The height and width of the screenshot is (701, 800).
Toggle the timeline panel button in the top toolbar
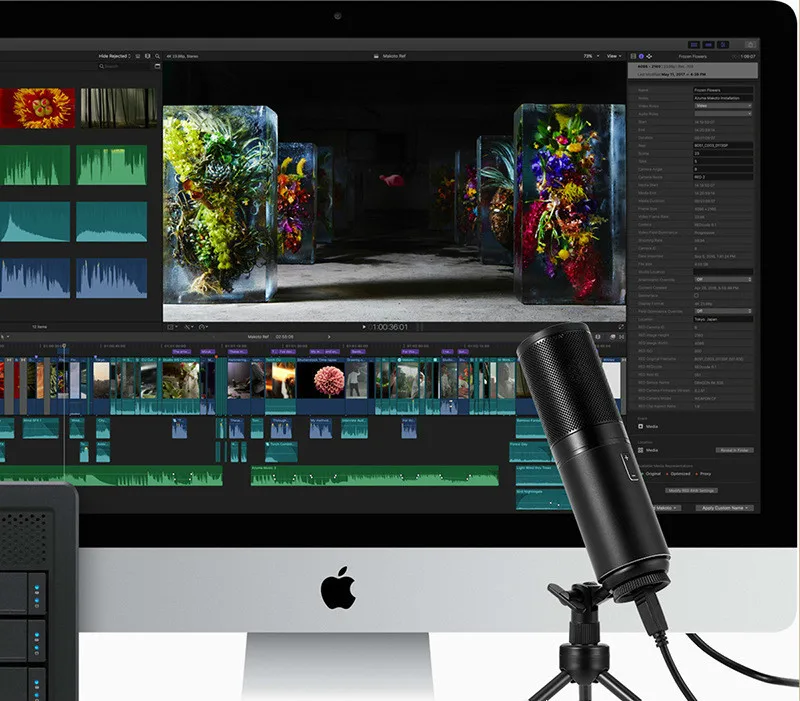coord(708,45)
